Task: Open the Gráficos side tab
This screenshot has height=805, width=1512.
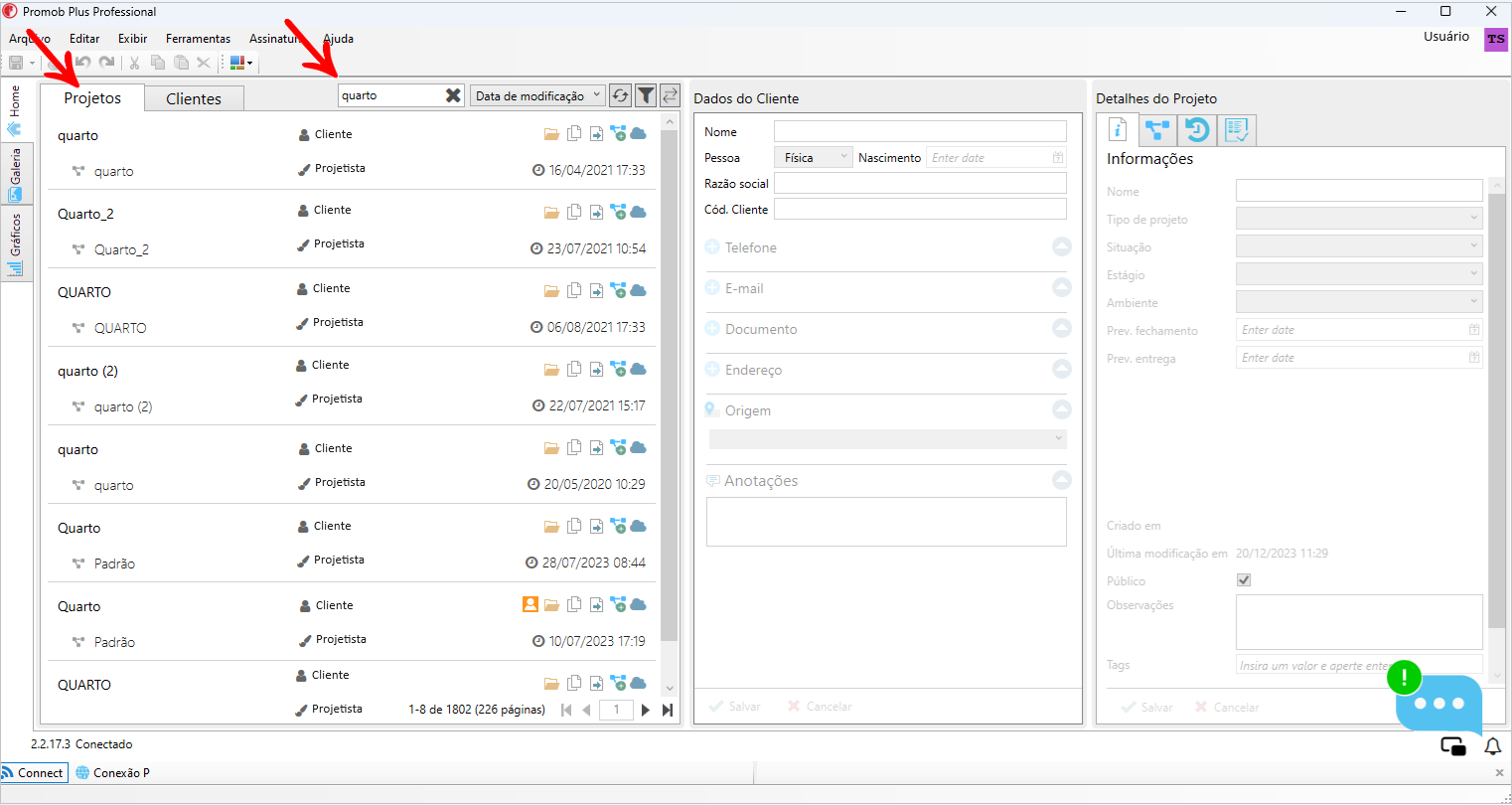Action: [15, 243]
